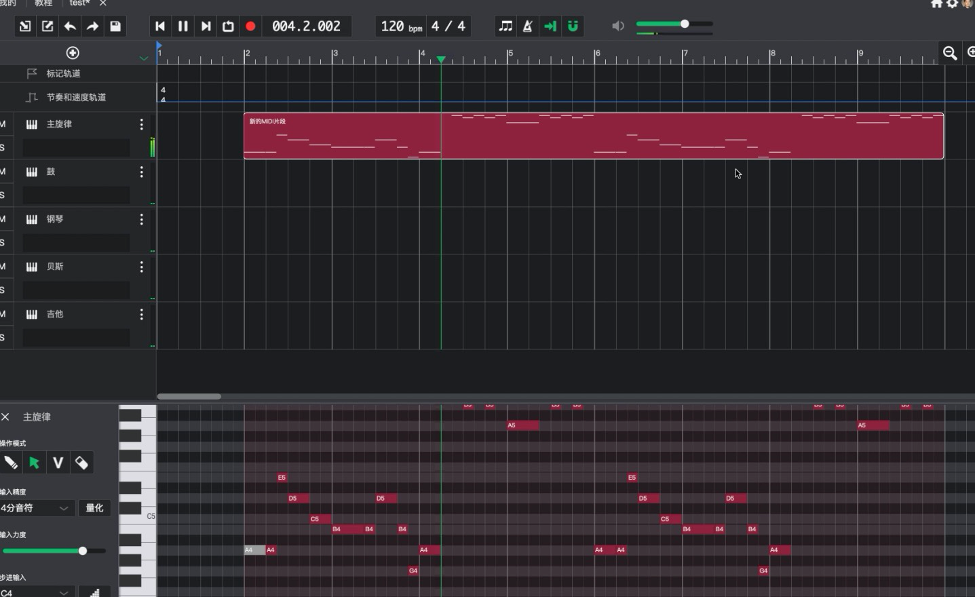Mute the 钢琴 track with its M button
This screenshot has height=597, width=977.
(2, 219)
